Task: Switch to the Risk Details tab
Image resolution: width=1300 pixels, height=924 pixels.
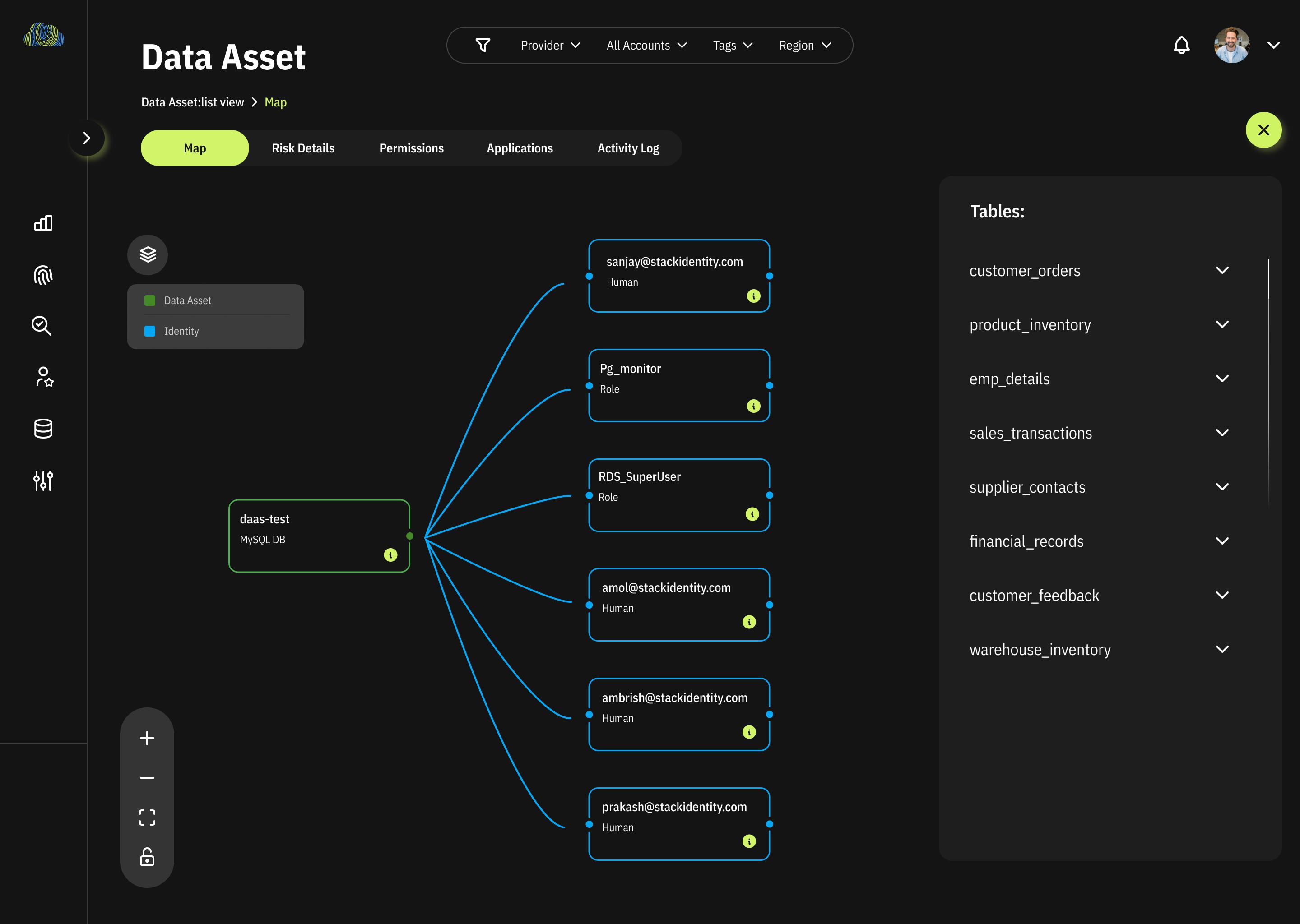Action: [x=303, y=148]
